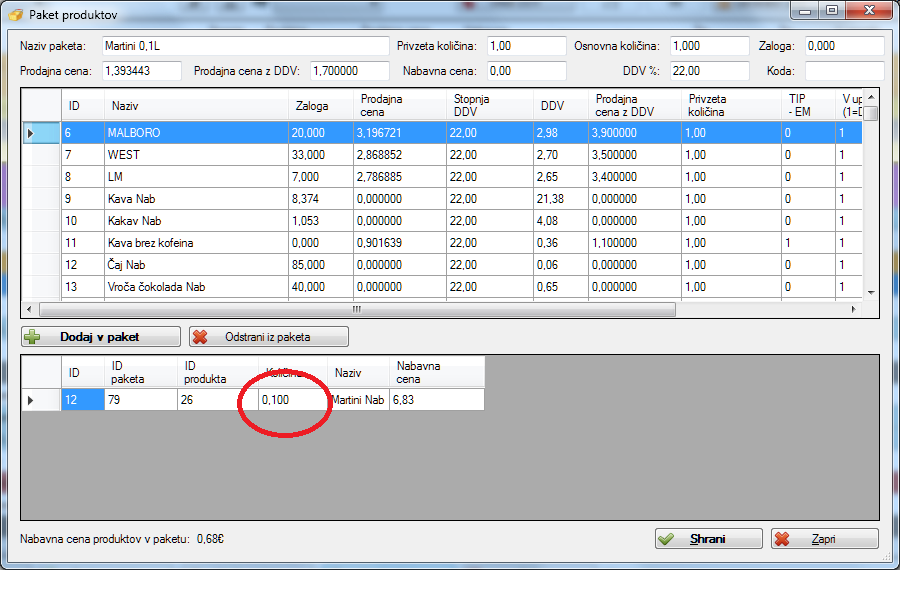Image resolution: width=900 pixels, height=600 pixels.
Task: Click the row selector arrow beside MALBORO
Action: pos(31,133)
